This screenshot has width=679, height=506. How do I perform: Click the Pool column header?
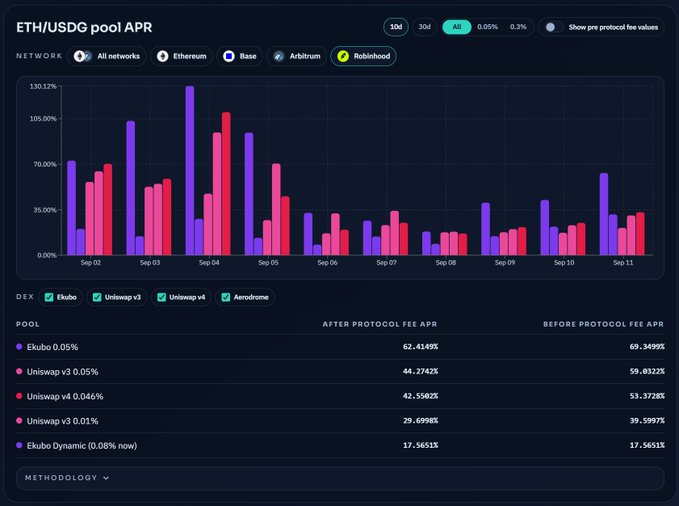click(28, 324)
